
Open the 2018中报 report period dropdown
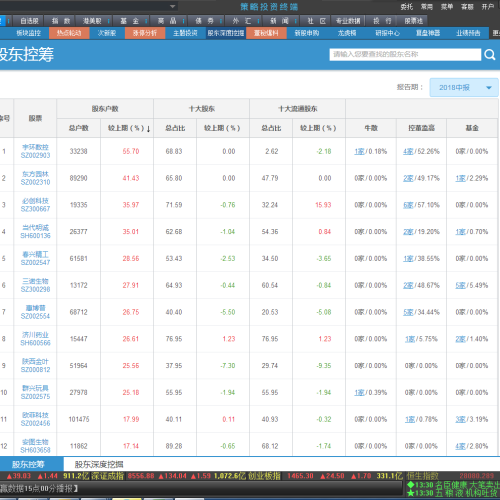coord(464,87)
